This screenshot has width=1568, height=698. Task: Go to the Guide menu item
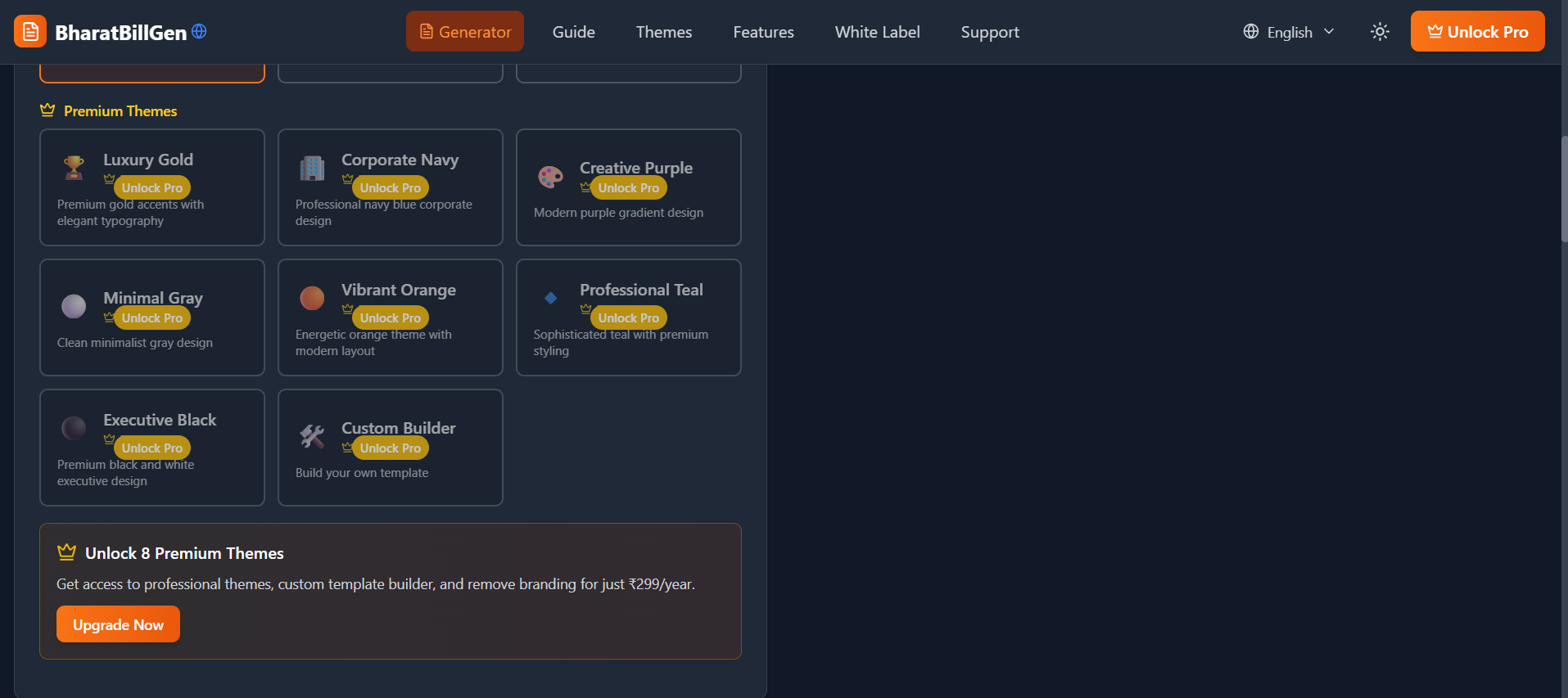[574, 32]
